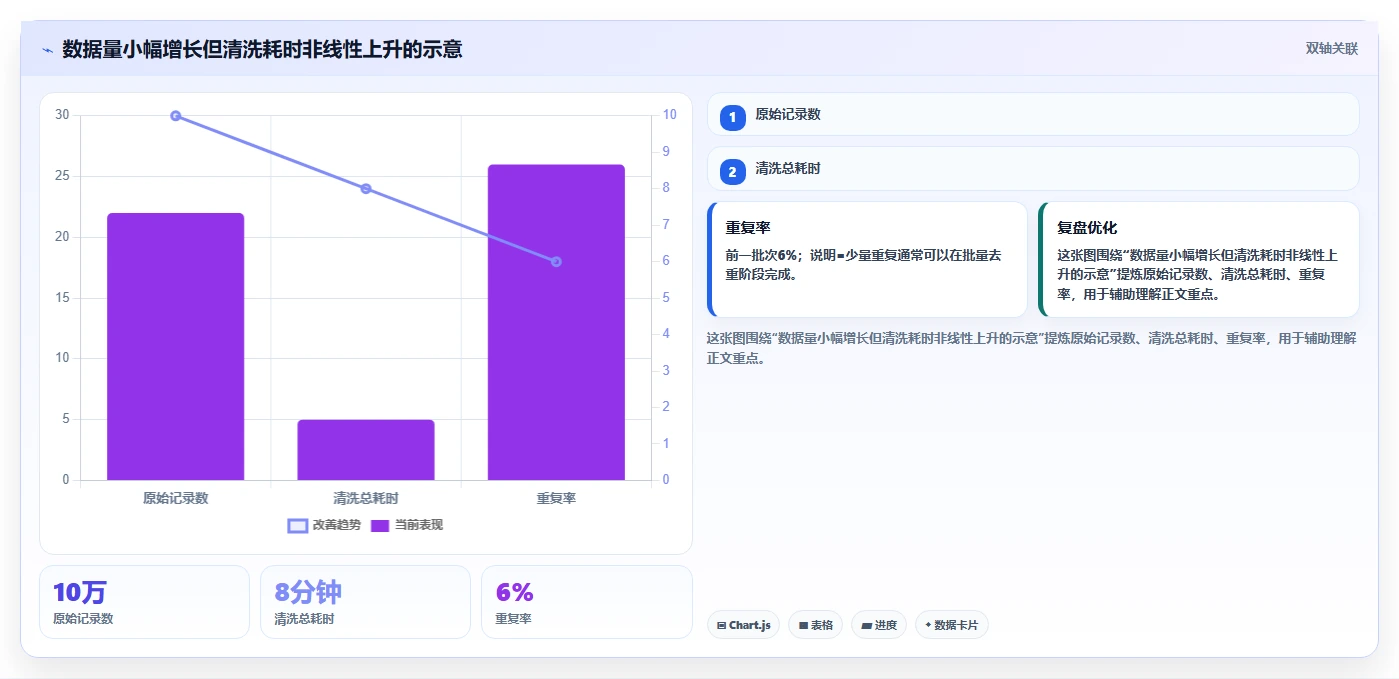The width and height of the screenshot is (1399, 679).
Task: Click the line point above 清洗总耗时
Action: [366, 189]
